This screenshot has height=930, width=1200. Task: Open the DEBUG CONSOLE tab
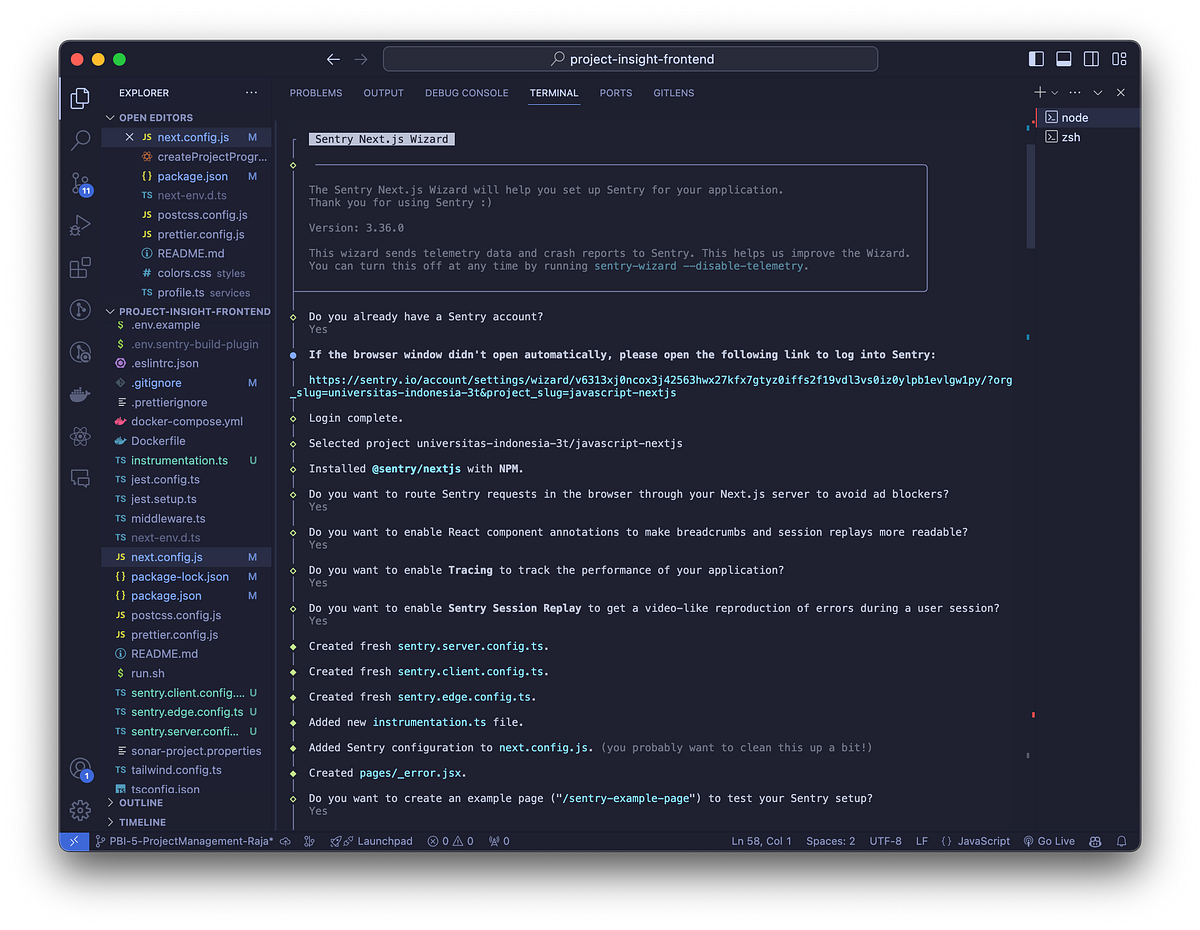point(466,92)
